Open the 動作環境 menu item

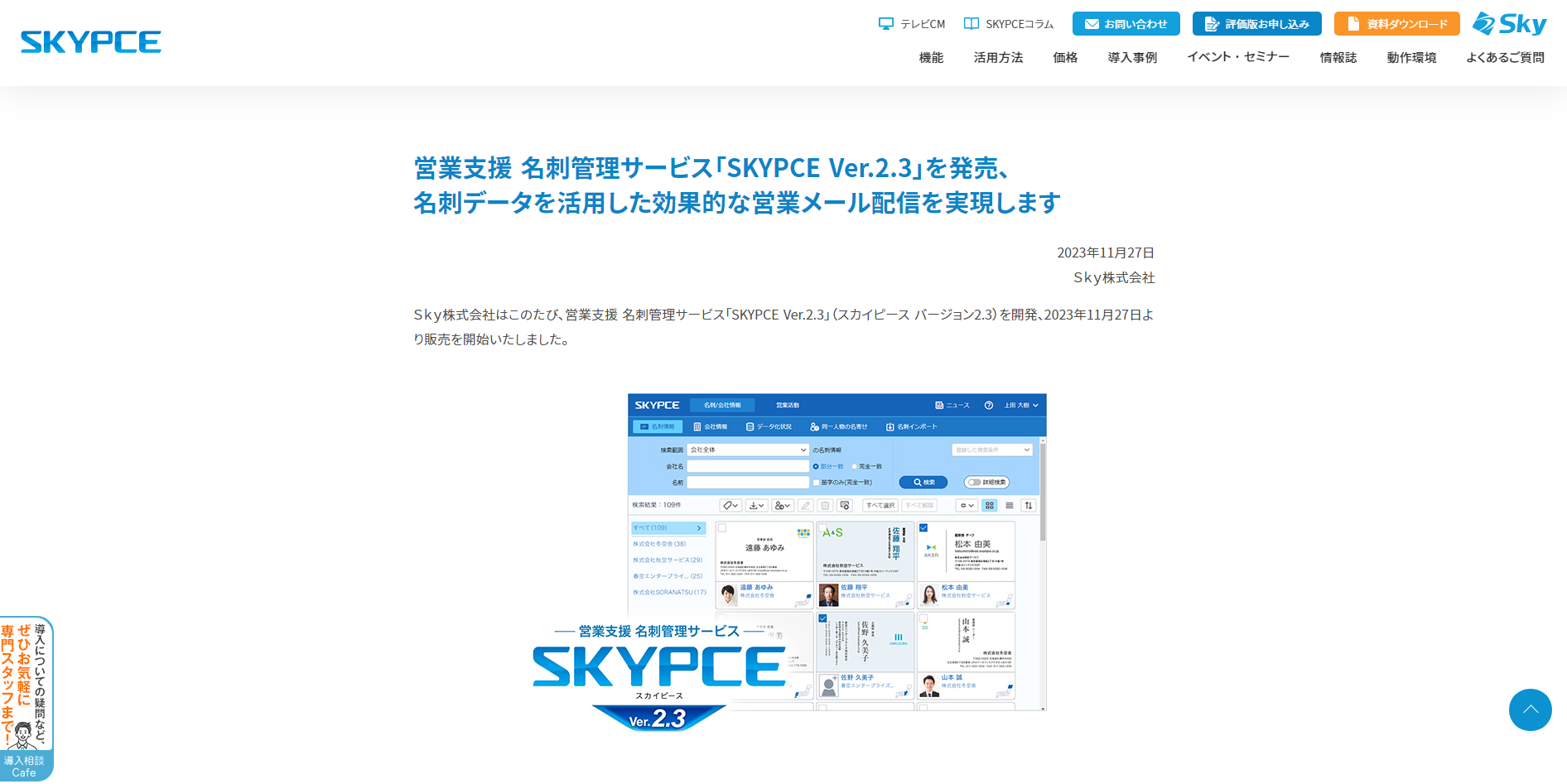tap(1411, 57)
